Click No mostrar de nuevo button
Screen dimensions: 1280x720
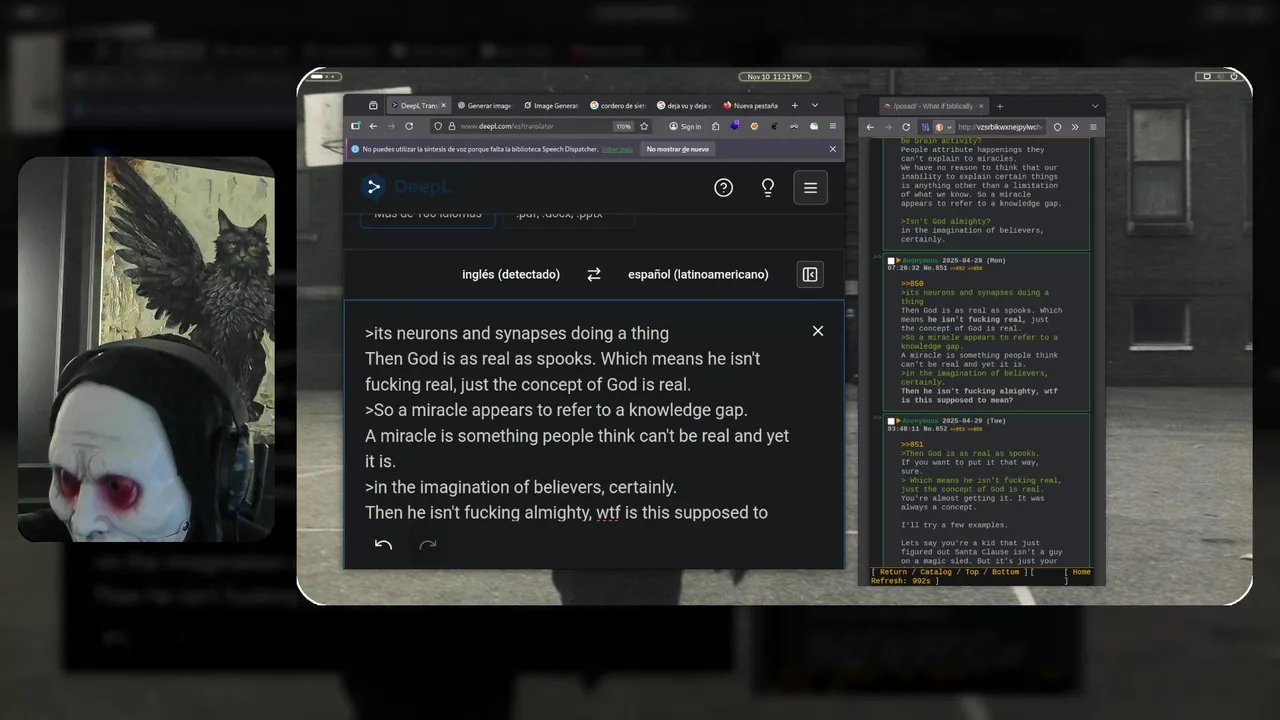click(x=678, y=149)
